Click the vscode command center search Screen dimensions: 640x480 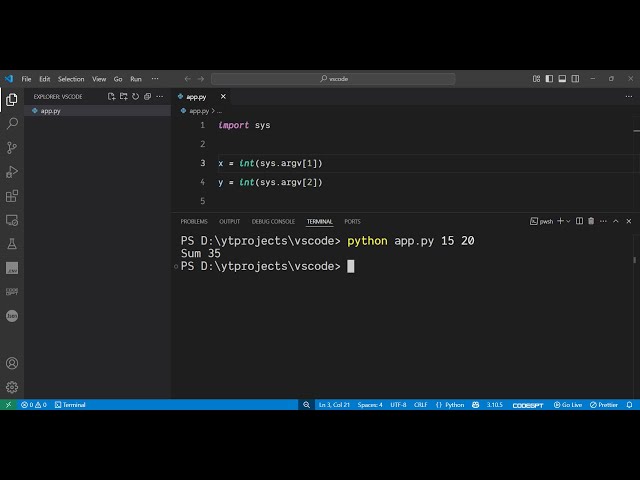pos(333,79)
